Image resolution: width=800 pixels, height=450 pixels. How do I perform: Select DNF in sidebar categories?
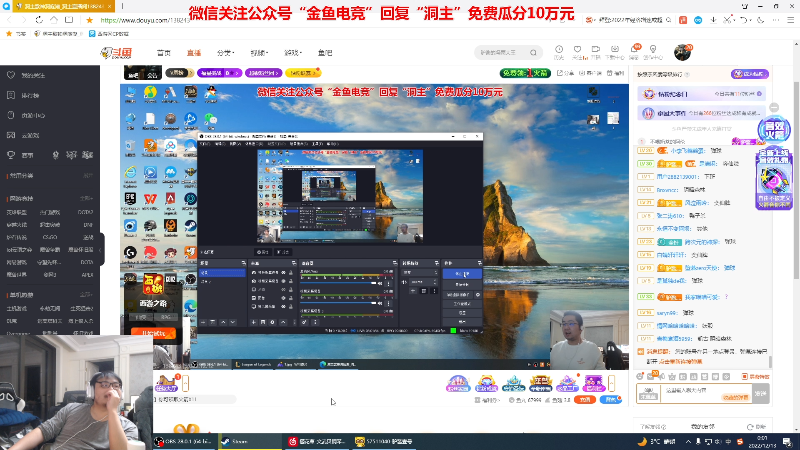tap(88, 224)
